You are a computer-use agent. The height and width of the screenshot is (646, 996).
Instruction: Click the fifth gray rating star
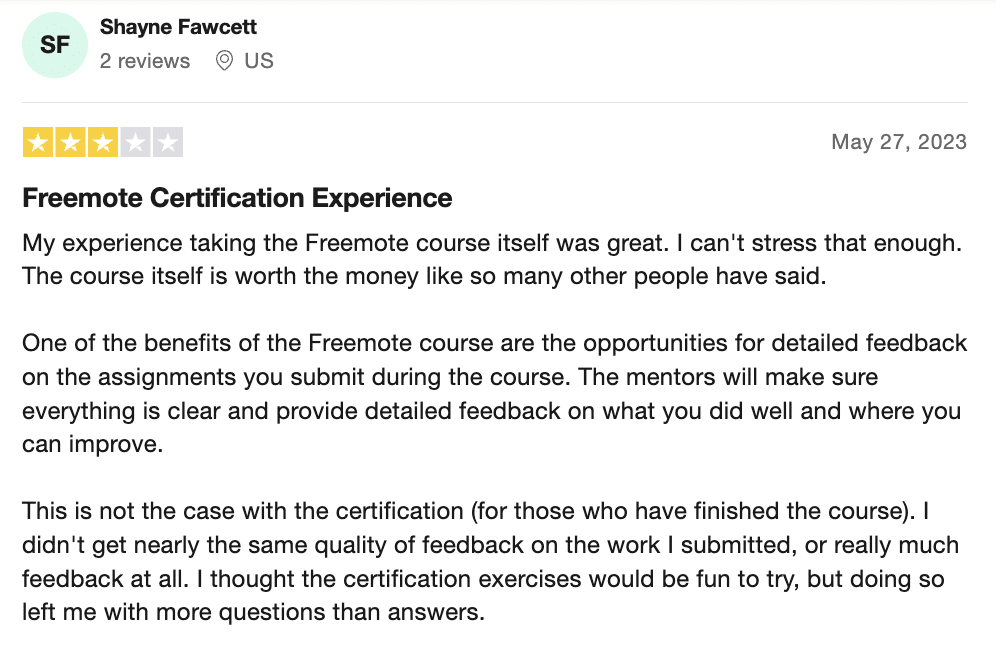[x=168, y=142]
